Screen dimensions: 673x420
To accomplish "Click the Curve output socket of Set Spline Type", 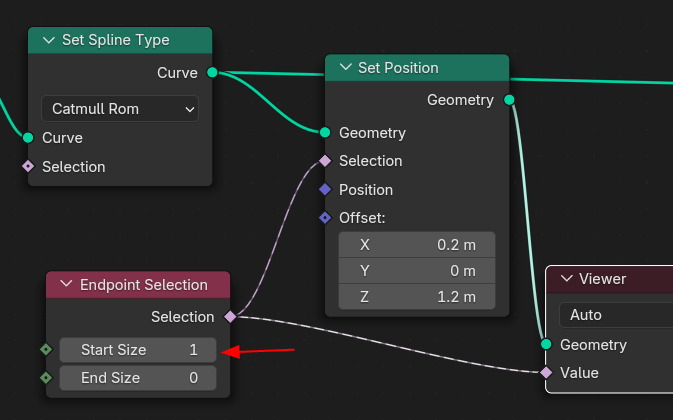I will 212,73.
